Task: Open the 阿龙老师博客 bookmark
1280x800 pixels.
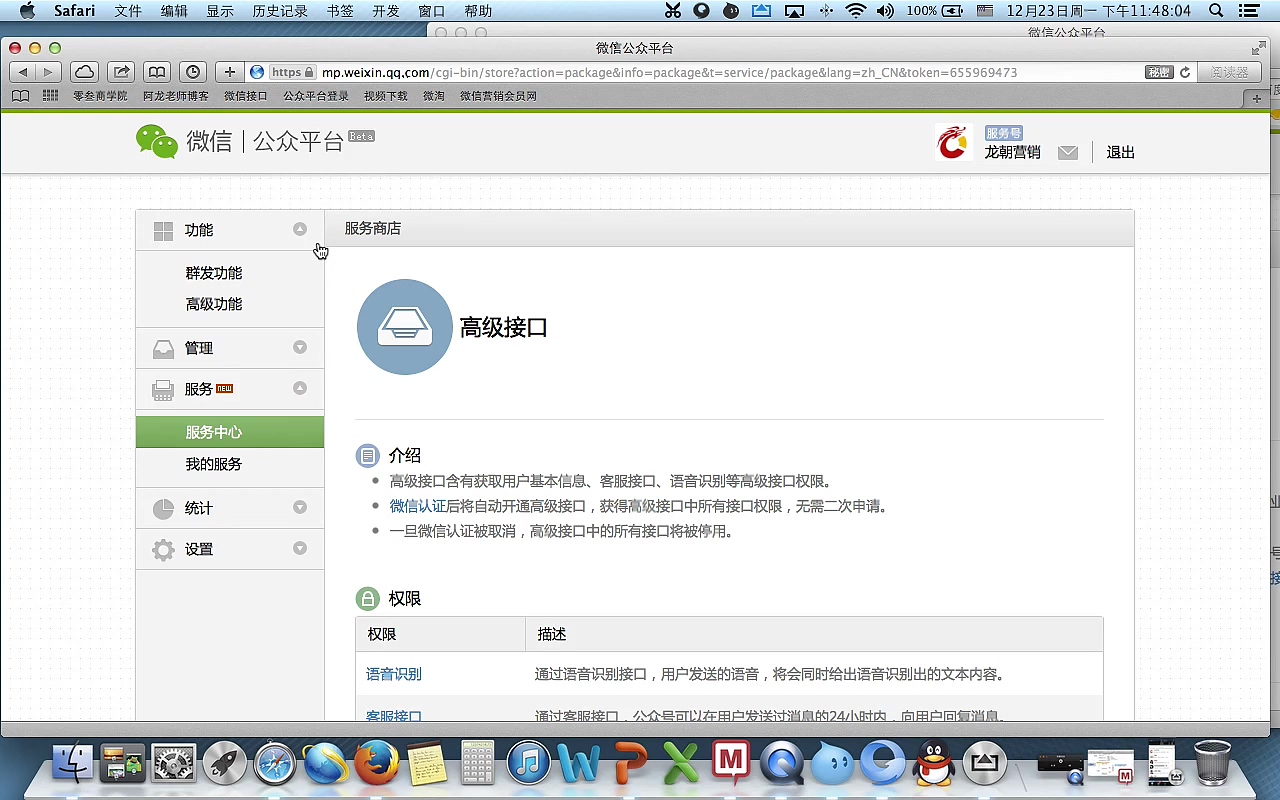Action: (176, 96)
